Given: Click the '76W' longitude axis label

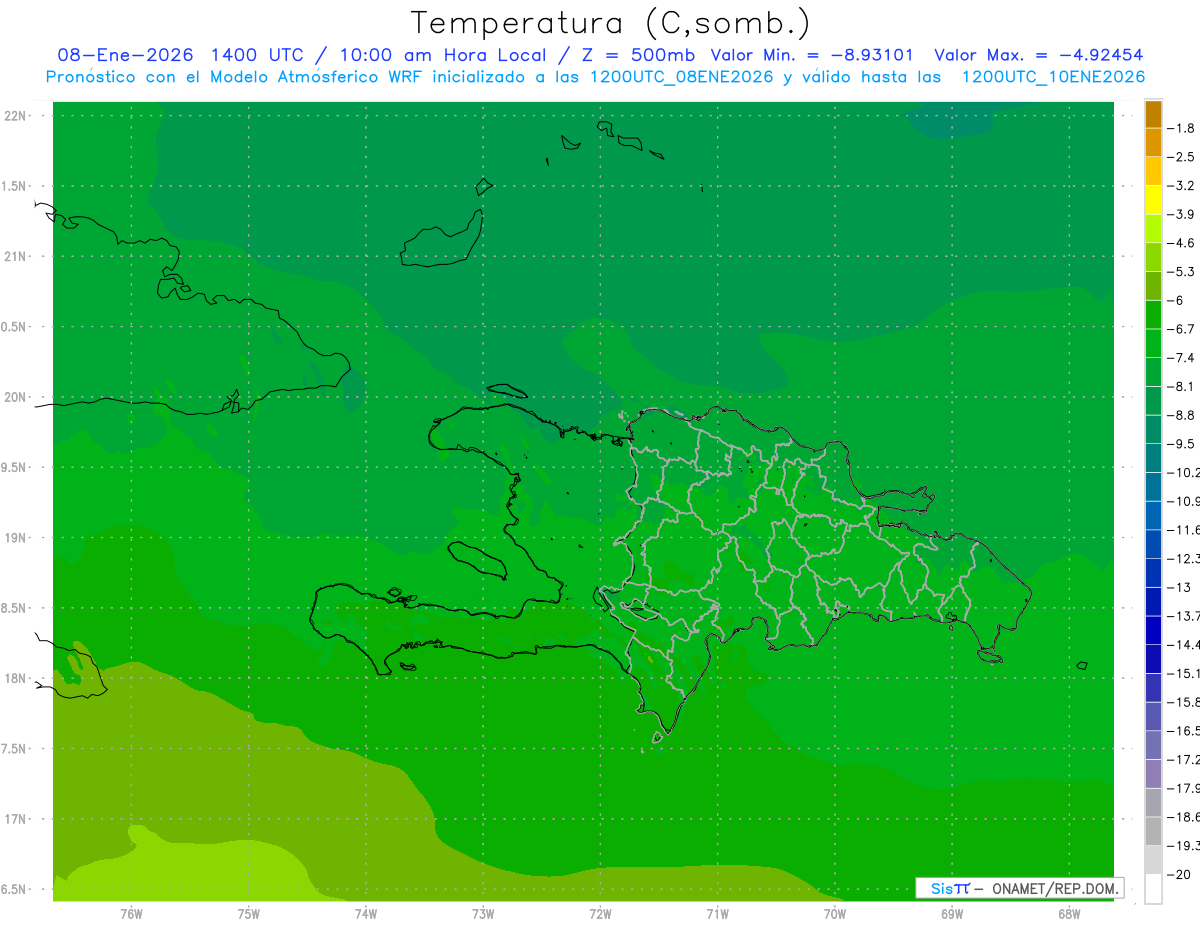Looking at the screenshot, I should (x=131, y=914).
